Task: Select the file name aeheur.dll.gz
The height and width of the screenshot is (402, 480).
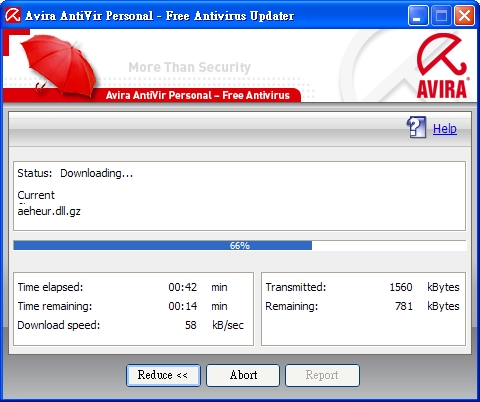Action: click(49, 211)
